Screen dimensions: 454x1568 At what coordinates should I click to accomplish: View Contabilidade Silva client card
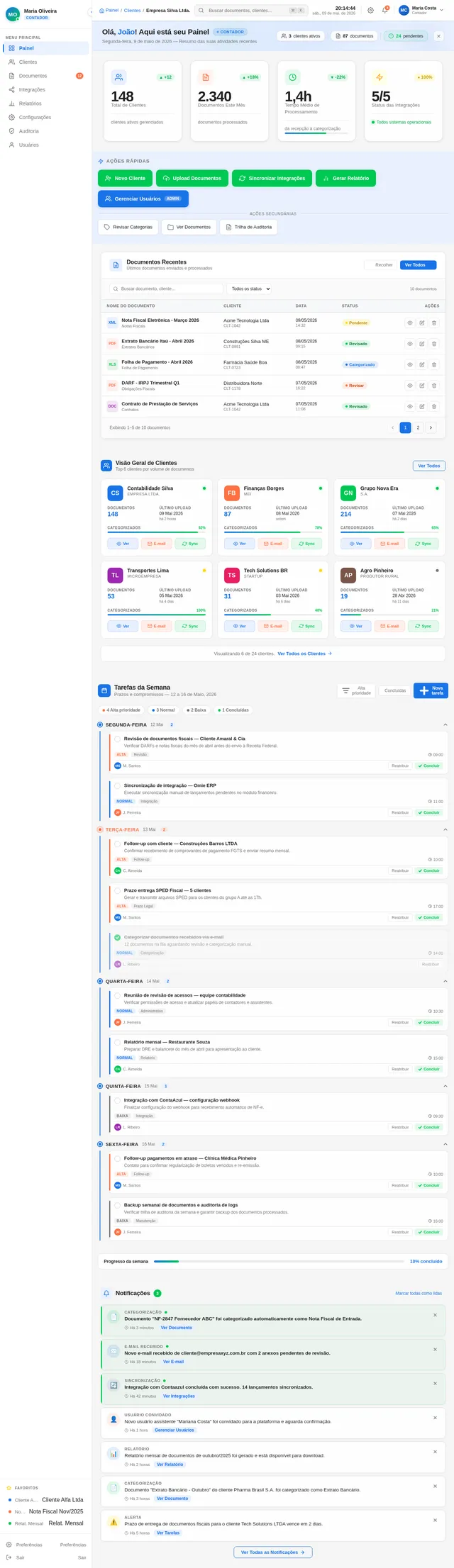[x=123, y=544]
